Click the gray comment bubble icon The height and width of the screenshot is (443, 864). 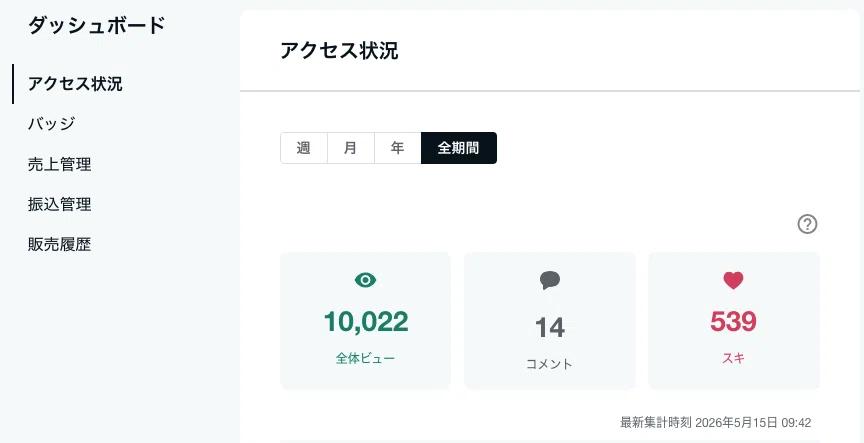pyautogui.click(x=550, y=280)
